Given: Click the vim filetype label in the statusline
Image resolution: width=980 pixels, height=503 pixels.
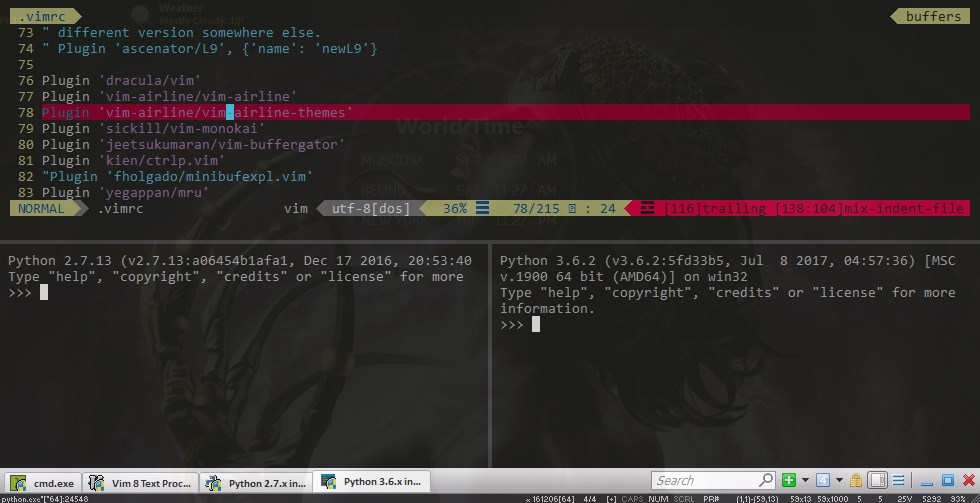Looking at the screenshot, I should [x=296, y=209].
